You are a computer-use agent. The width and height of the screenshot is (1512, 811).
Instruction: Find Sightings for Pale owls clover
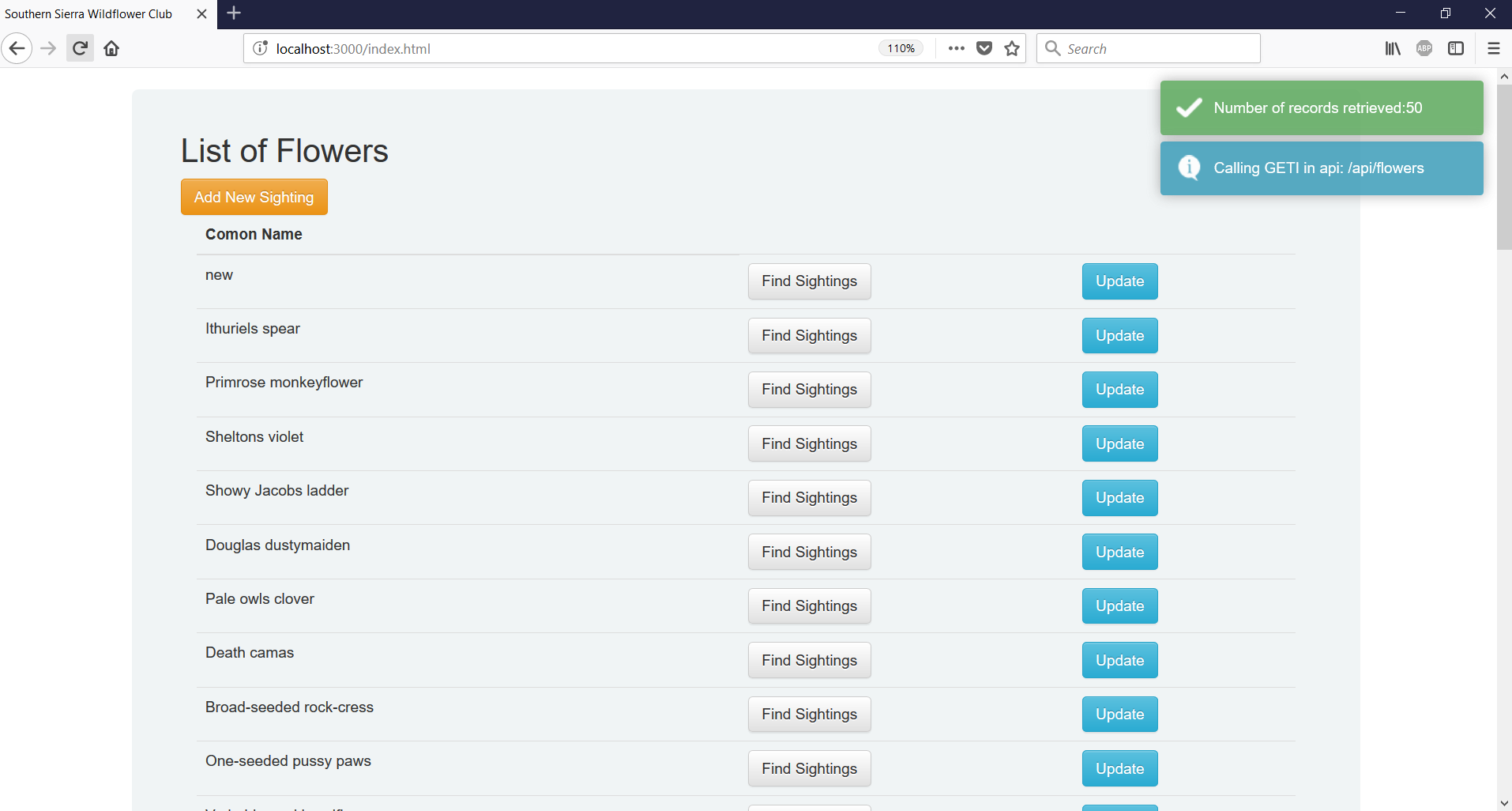(x=810, y=606)
